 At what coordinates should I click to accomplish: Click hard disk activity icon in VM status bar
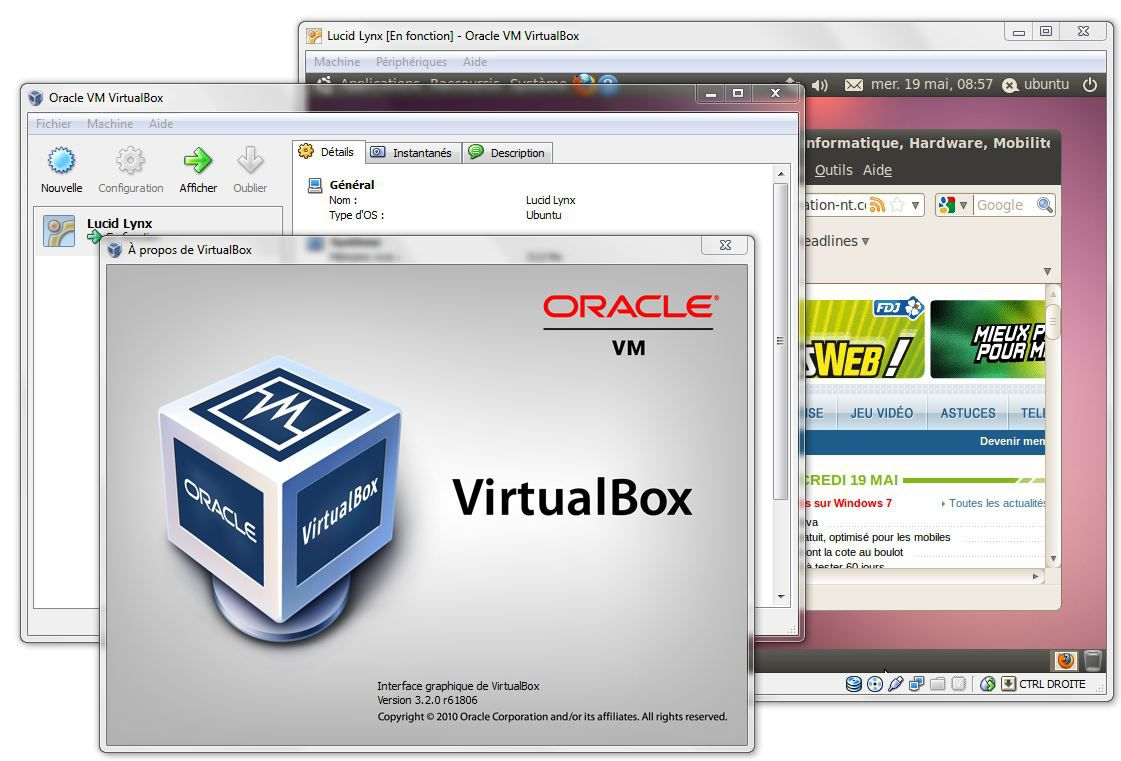click(853, 684)
